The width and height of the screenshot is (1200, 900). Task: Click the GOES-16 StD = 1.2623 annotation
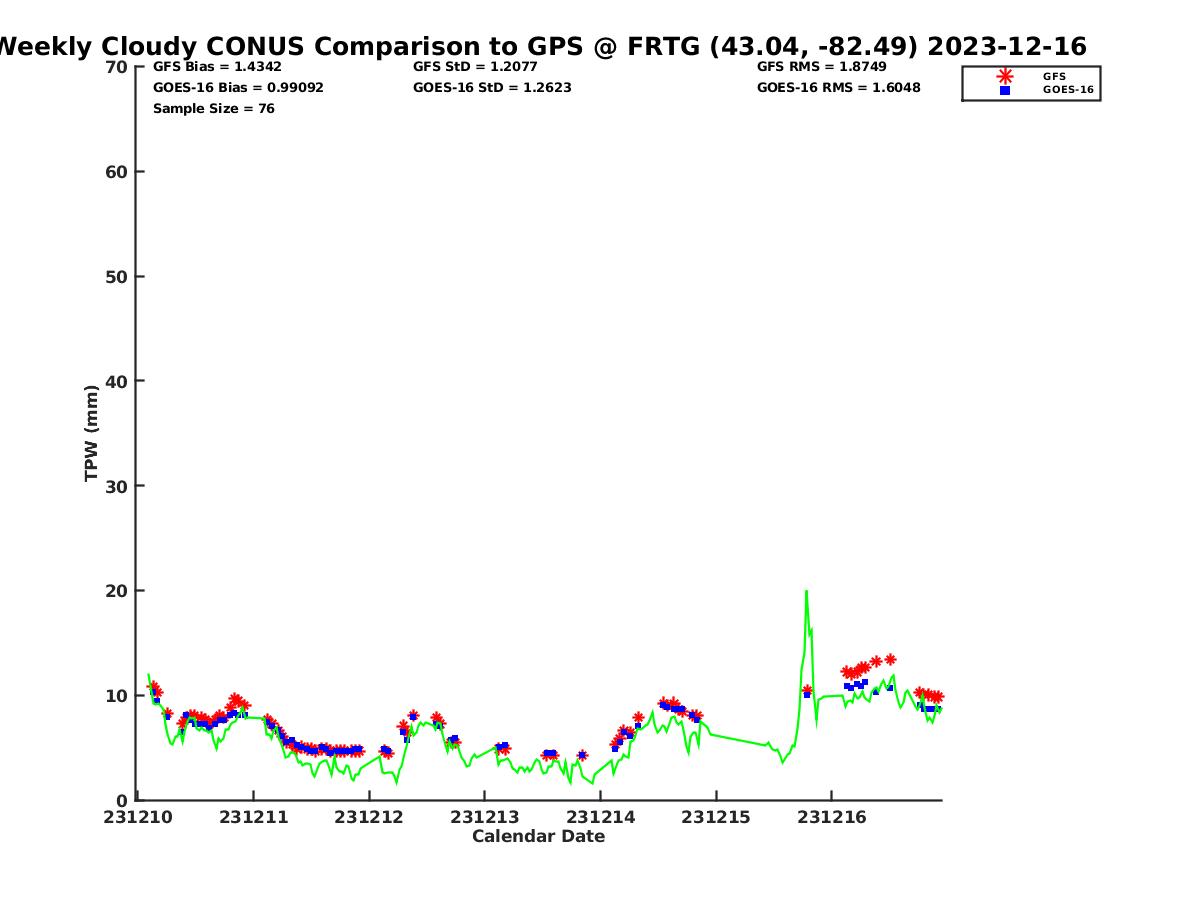click(492, 88)
